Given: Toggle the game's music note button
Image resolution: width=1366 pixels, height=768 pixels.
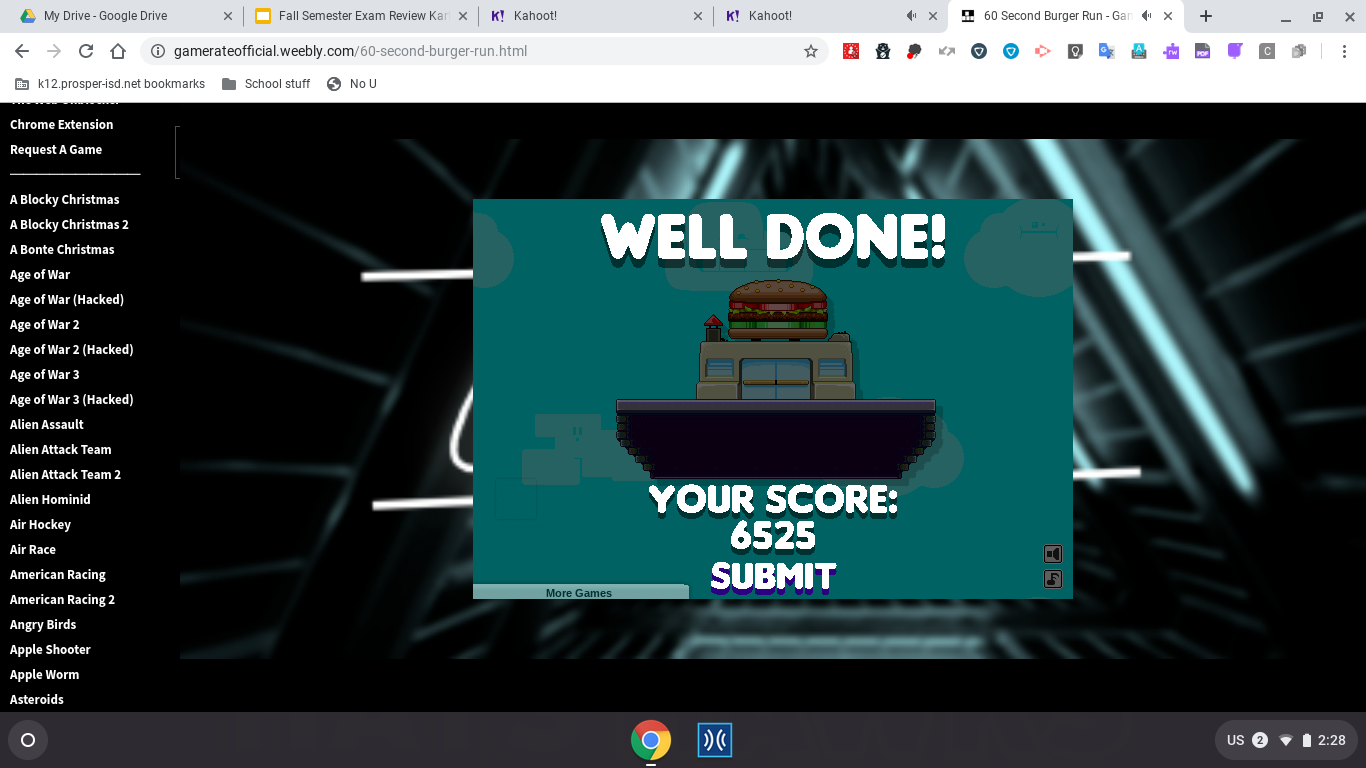Looking at the screenshot, I should tap(1052, 579).
